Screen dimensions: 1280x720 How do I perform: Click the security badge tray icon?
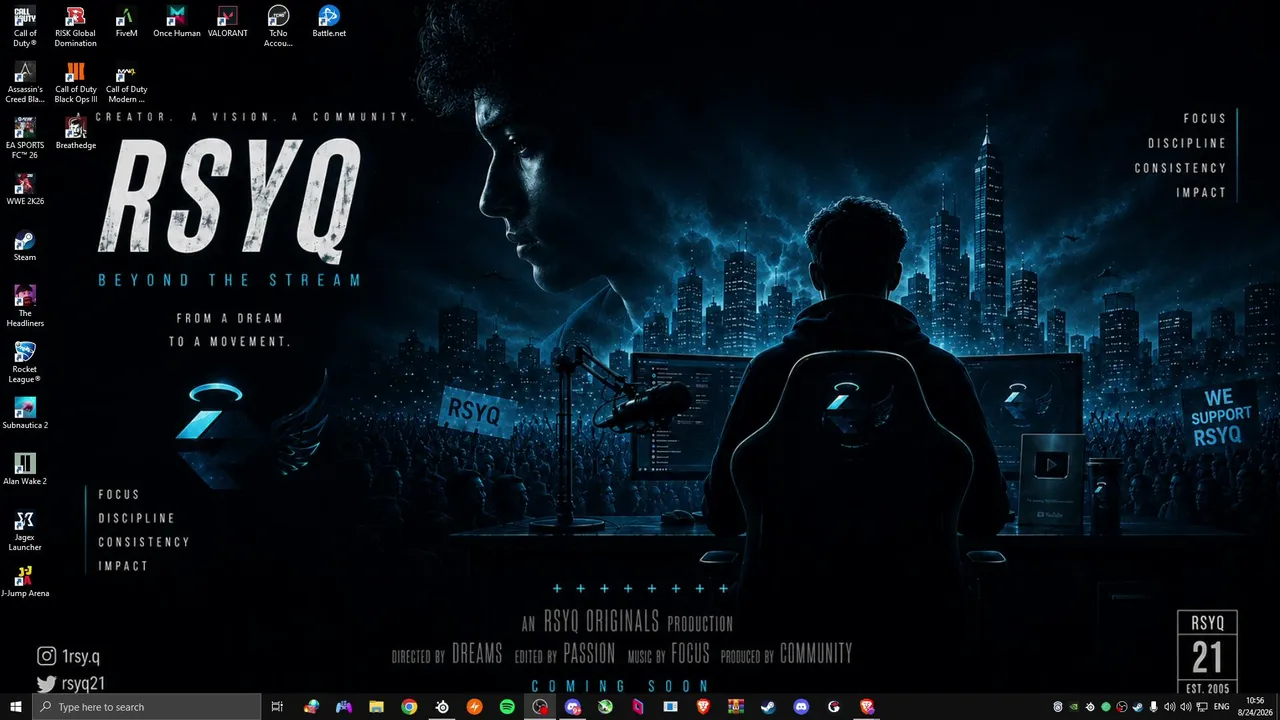pyautogui.click(x=1058, y=707)
